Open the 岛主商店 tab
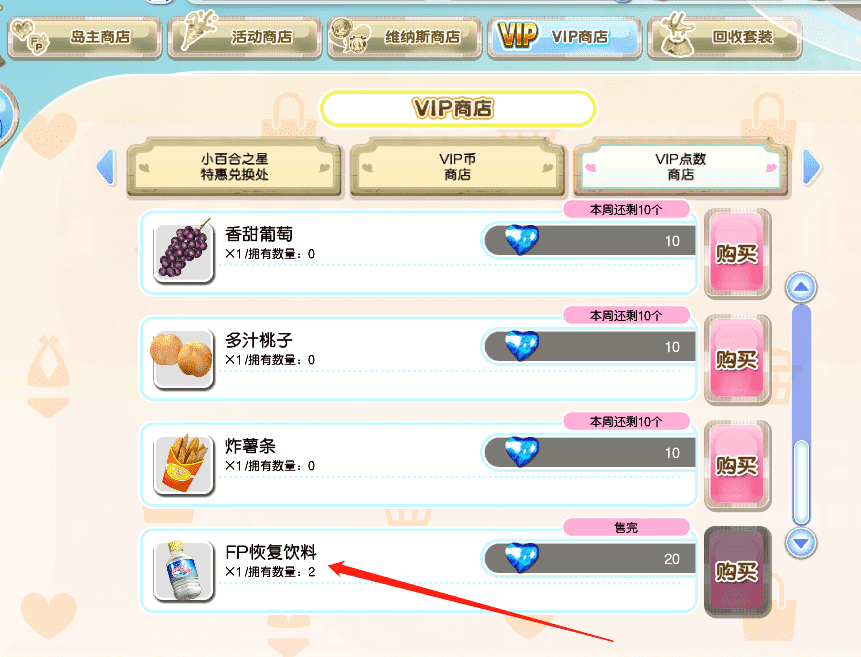This screenshot has height=657, width=861. pyautogui.click(x=85, y=37)
